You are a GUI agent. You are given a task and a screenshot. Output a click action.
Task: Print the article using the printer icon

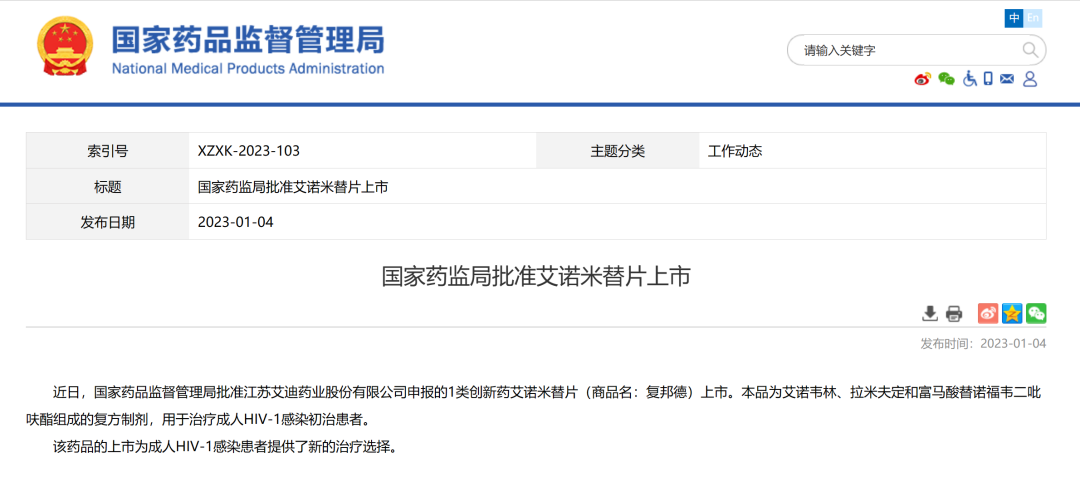(x=954, y=313)
